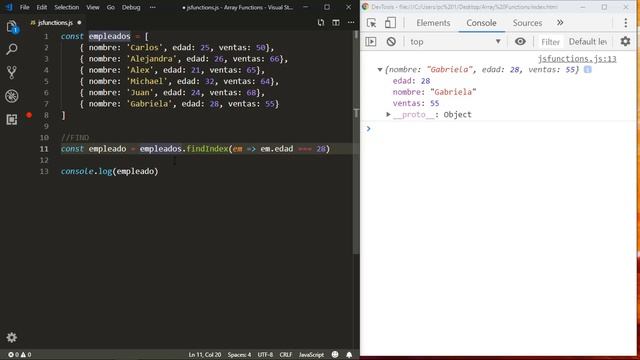Click the 'Michael' string on line 5
Screen dimensions: 640x360
(x=147, y=82)
